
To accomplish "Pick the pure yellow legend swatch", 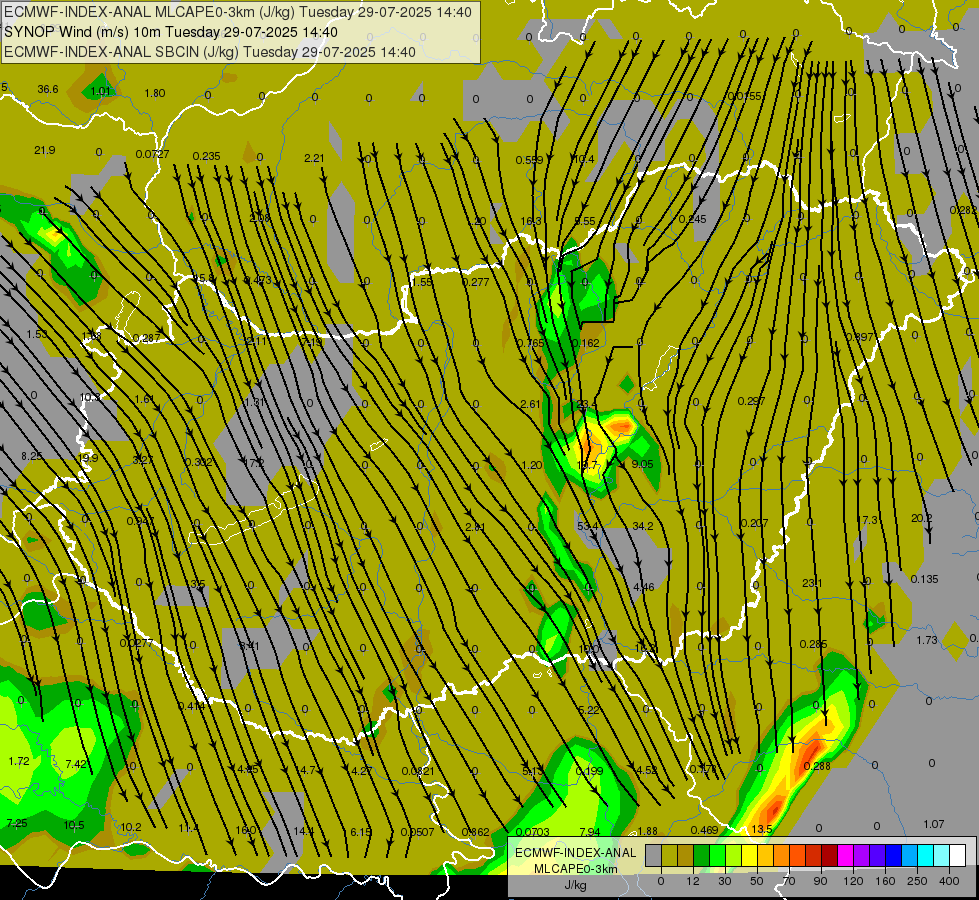I will (749, 856).
